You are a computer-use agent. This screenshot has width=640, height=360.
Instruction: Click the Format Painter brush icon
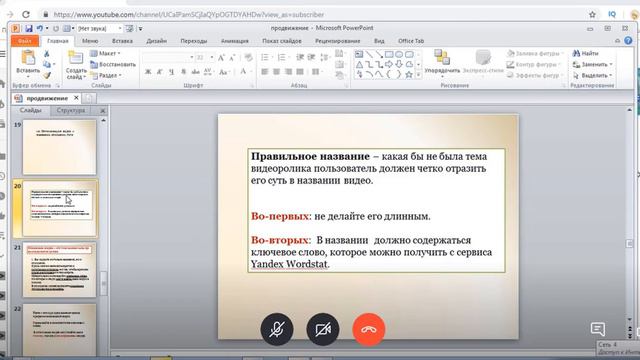click(47, 75)
